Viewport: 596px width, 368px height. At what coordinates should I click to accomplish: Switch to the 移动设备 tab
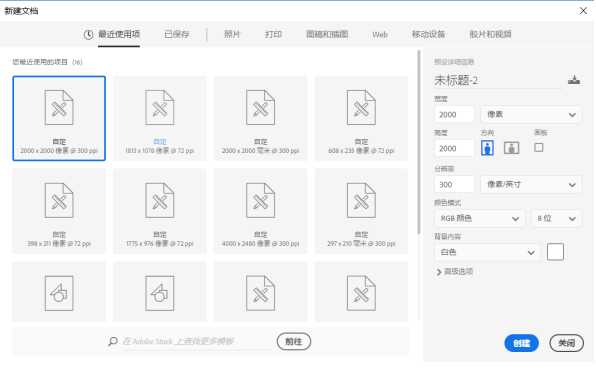tap(428, 34)
